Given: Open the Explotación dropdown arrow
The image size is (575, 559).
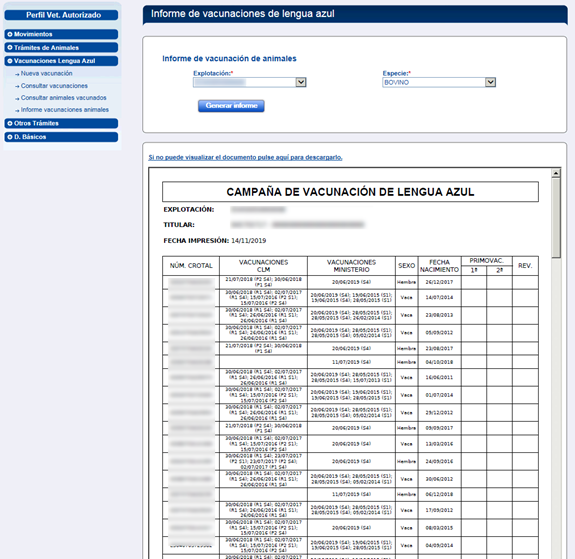Looking at the screenshot, I should [301, 82].
